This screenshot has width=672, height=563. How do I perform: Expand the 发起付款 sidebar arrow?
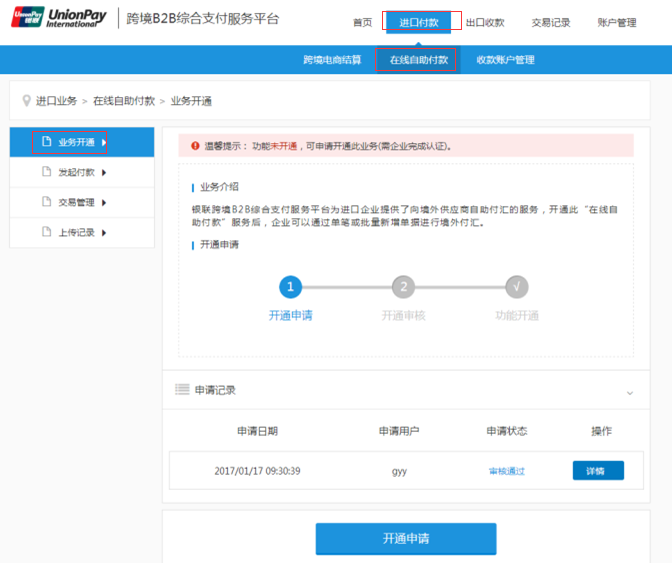click(103, 172)
